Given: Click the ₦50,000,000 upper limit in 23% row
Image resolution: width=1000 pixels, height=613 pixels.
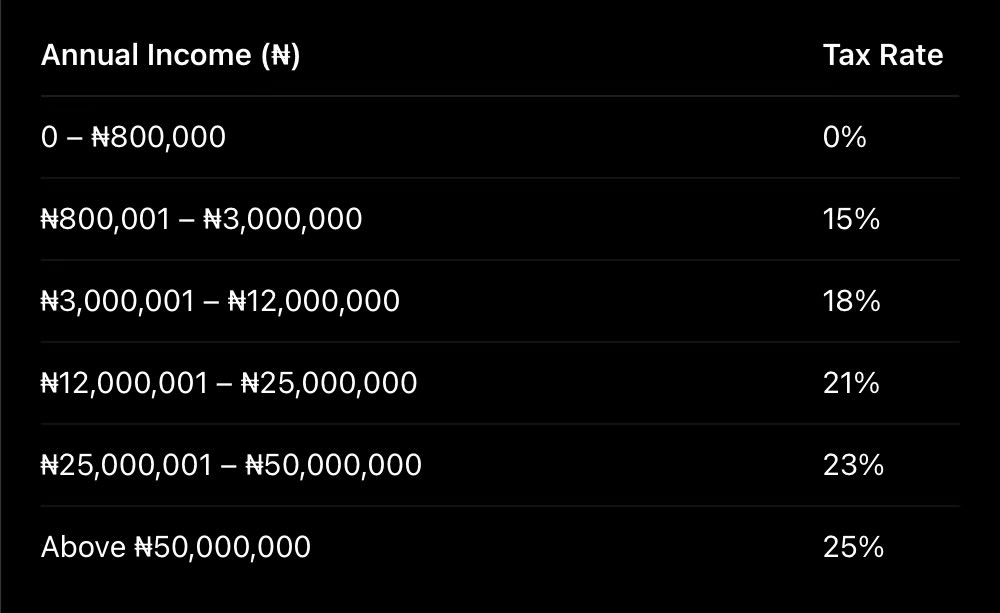Looking at the screenshot, I should pos(334,465).
